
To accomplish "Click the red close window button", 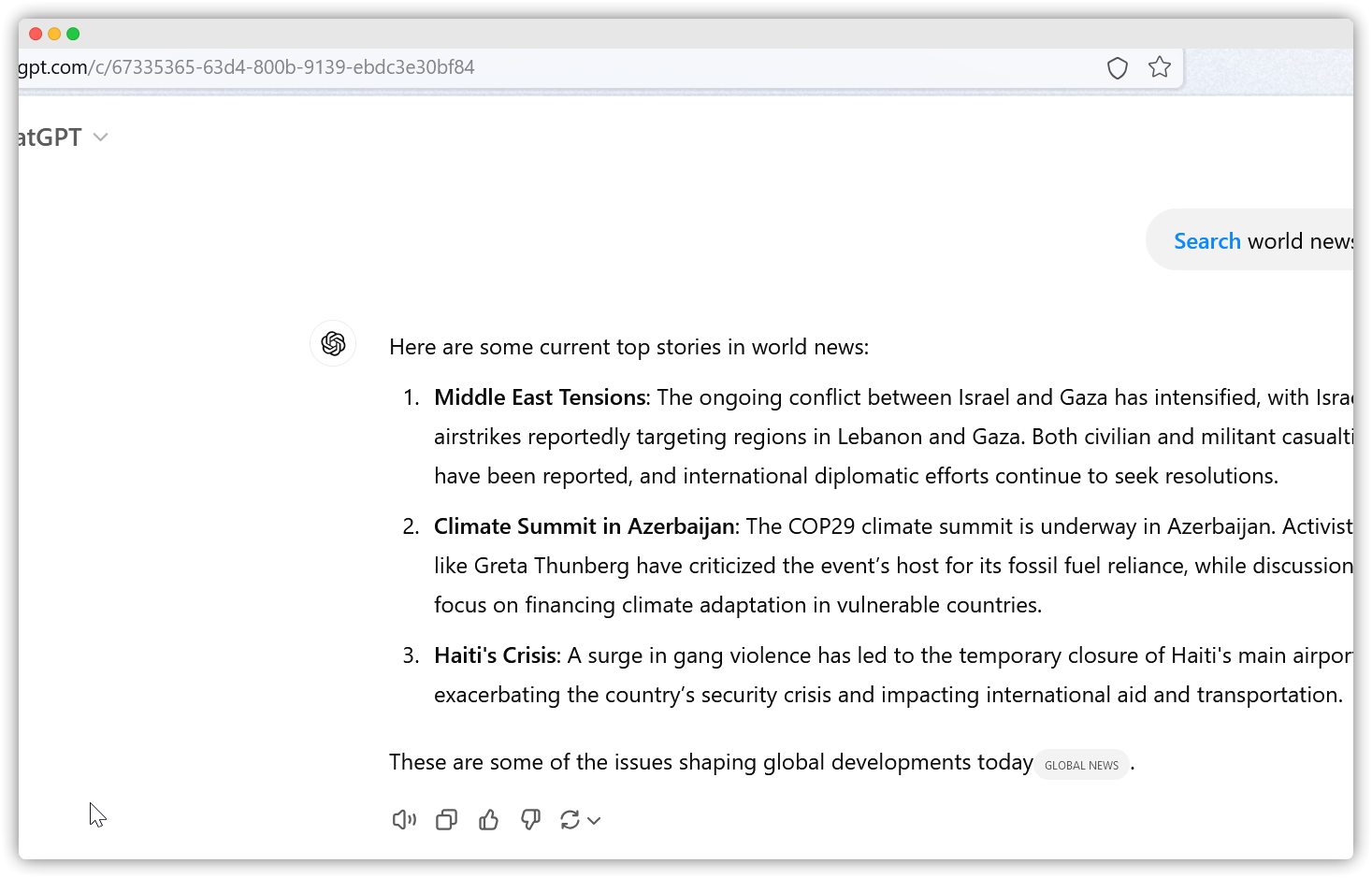I will click(x=36, y=34).
